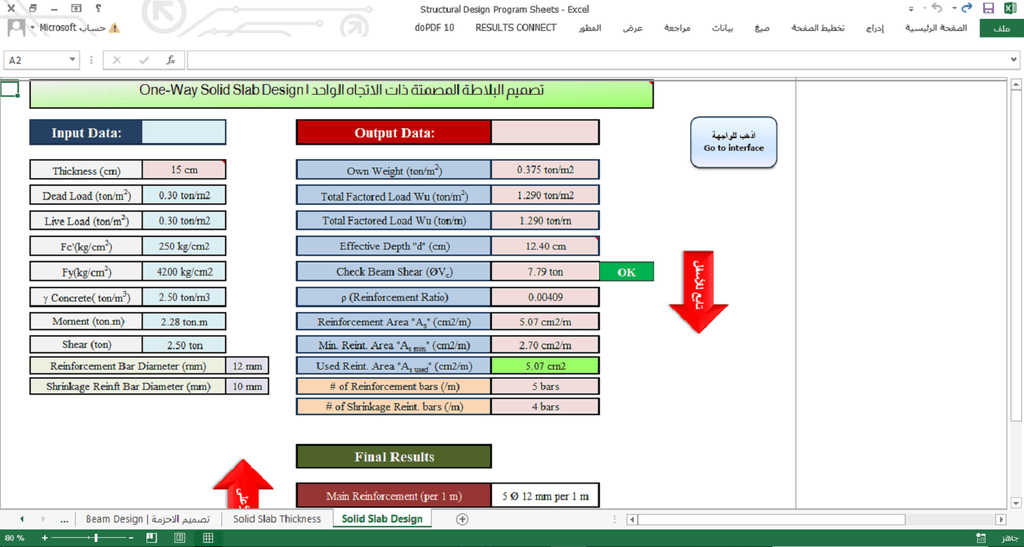Open the Ribbon Display Options icon
The width and height of the screenshot is (1024, 547).
pos(76,8)
